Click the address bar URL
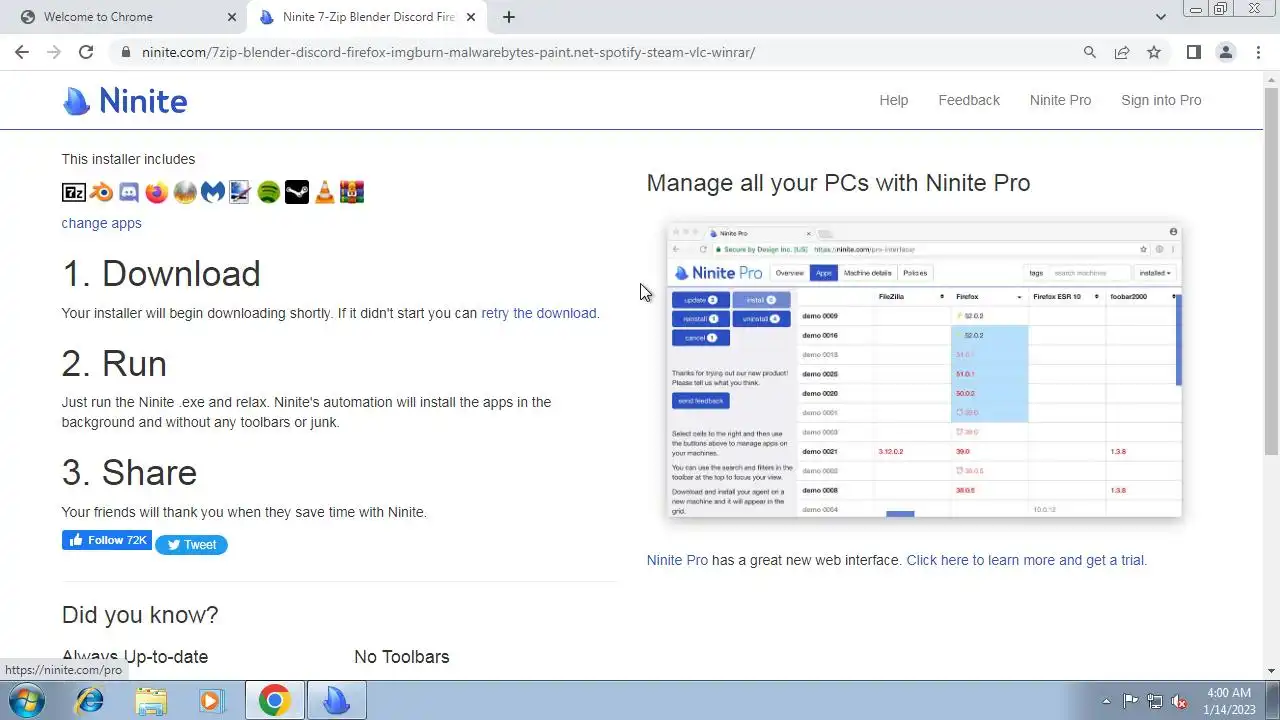The height and width of the screenshot is (720, 1280). pos(448,52)
